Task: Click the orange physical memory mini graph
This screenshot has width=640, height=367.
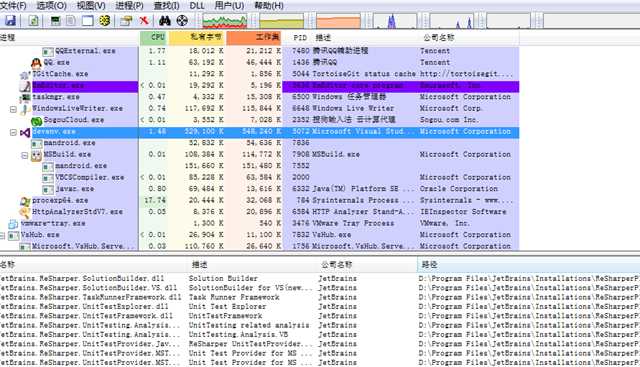Action: [338, 20]
